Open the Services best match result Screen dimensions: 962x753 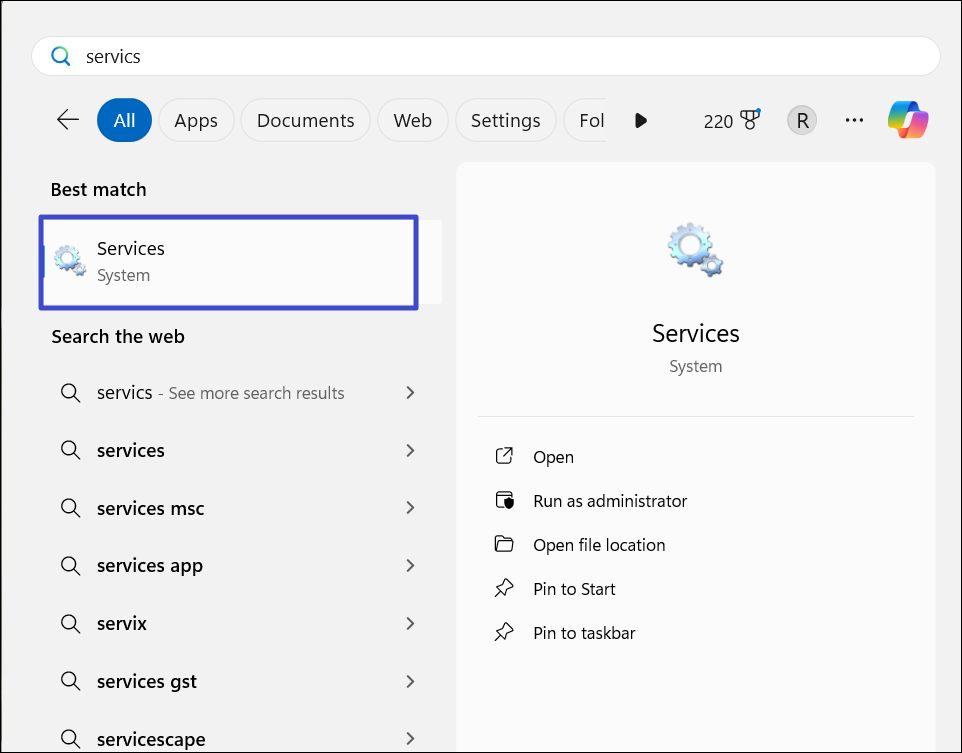(x=228, y=261)
